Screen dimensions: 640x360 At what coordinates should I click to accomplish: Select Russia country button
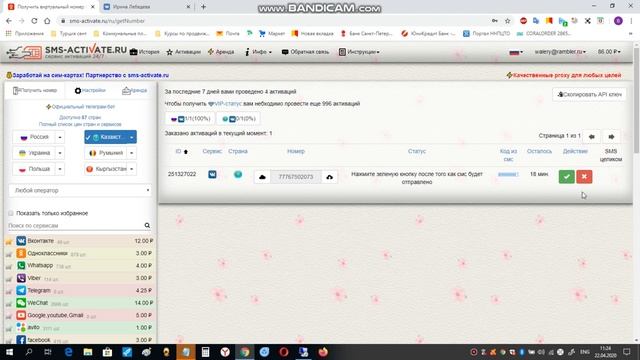point(34,137)
